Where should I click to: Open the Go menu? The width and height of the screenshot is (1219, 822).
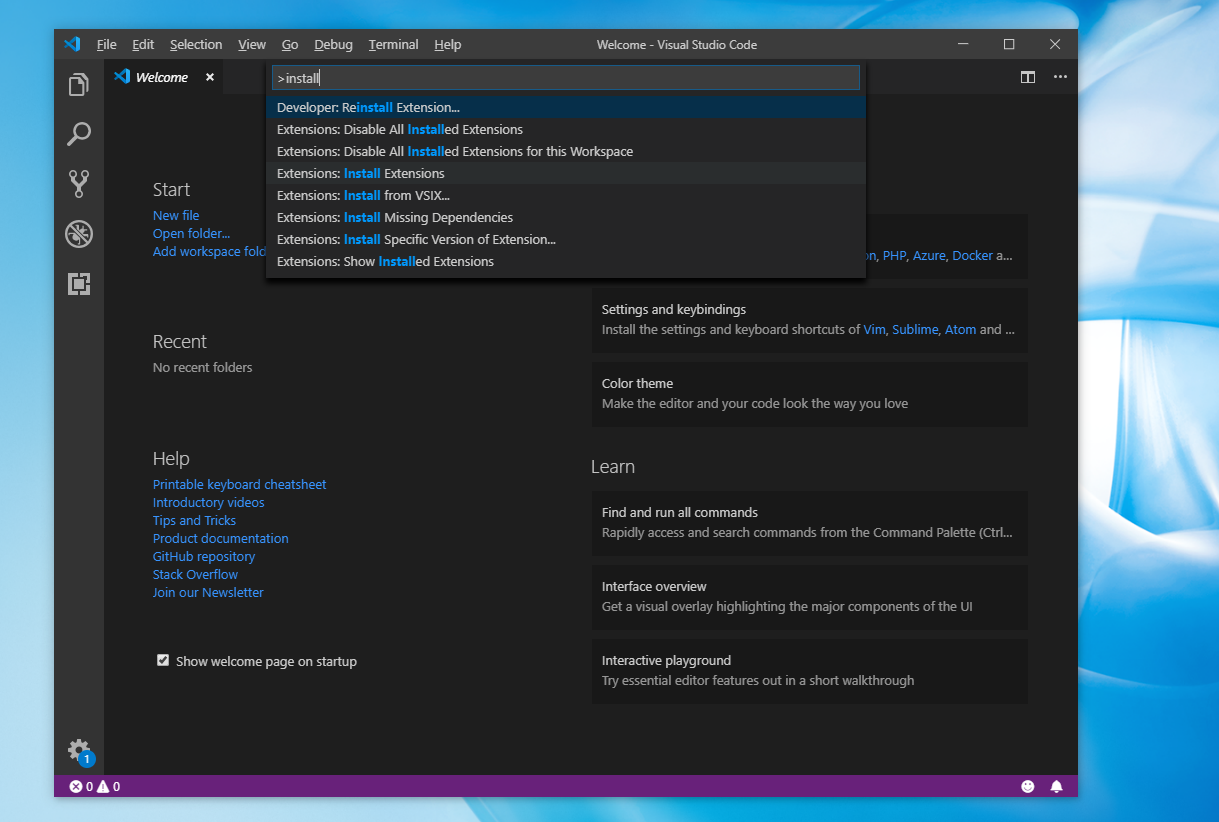[290, 44]
